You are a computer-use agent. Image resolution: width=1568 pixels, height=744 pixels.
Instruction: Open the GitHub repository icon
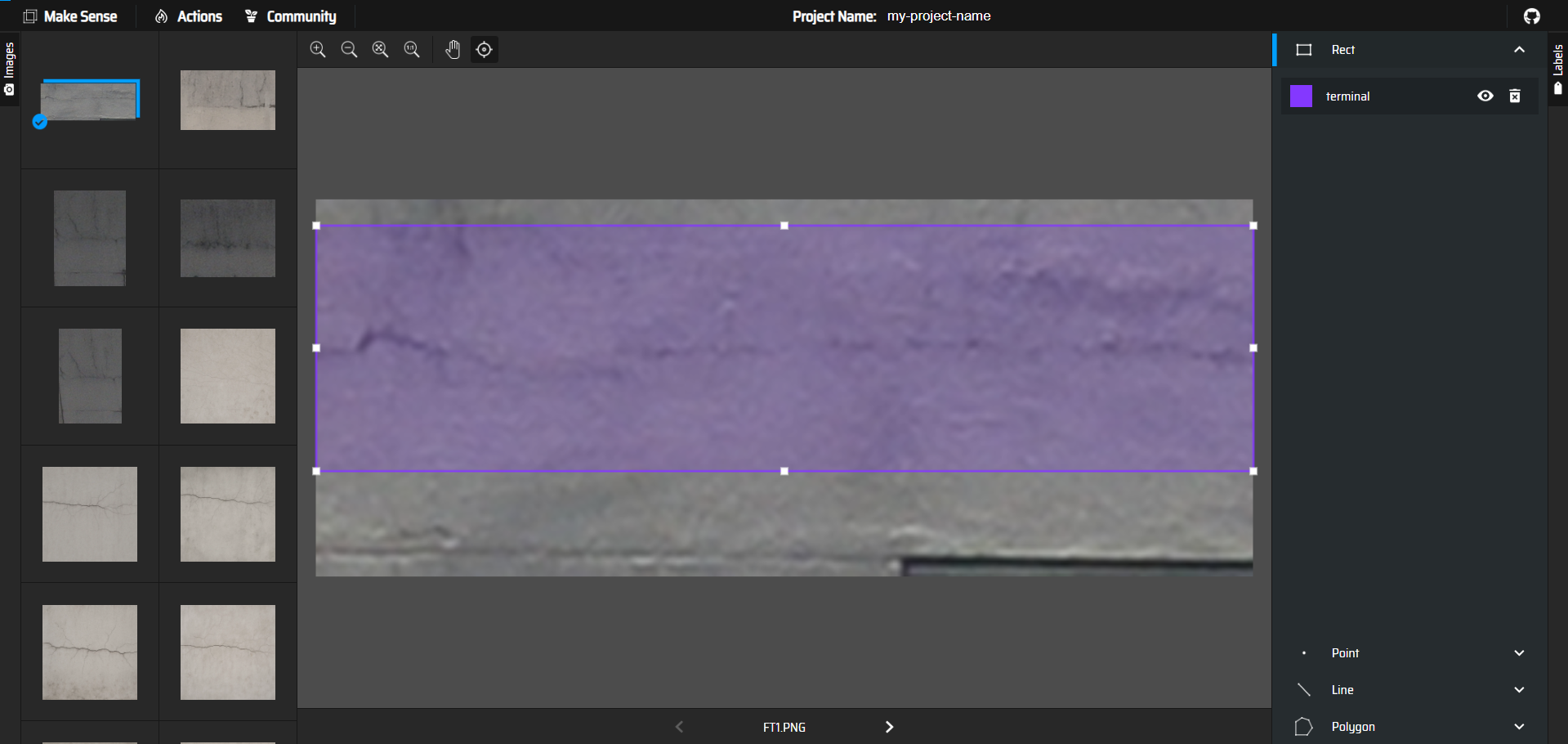coord(1532,16)
